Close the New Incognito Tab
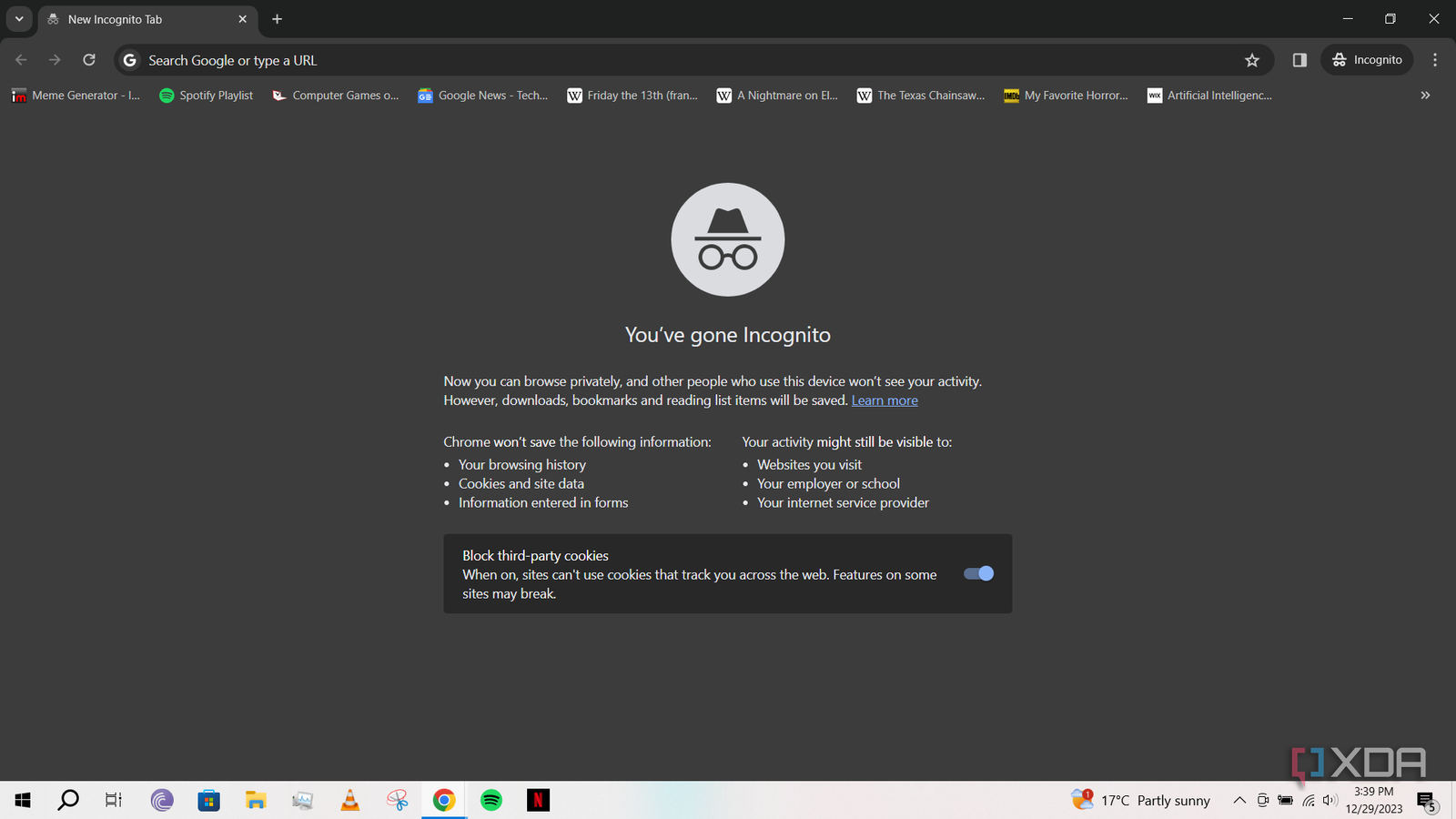Image resolution: width=1456 pixels, height=819 pixels. pos(243,19)
